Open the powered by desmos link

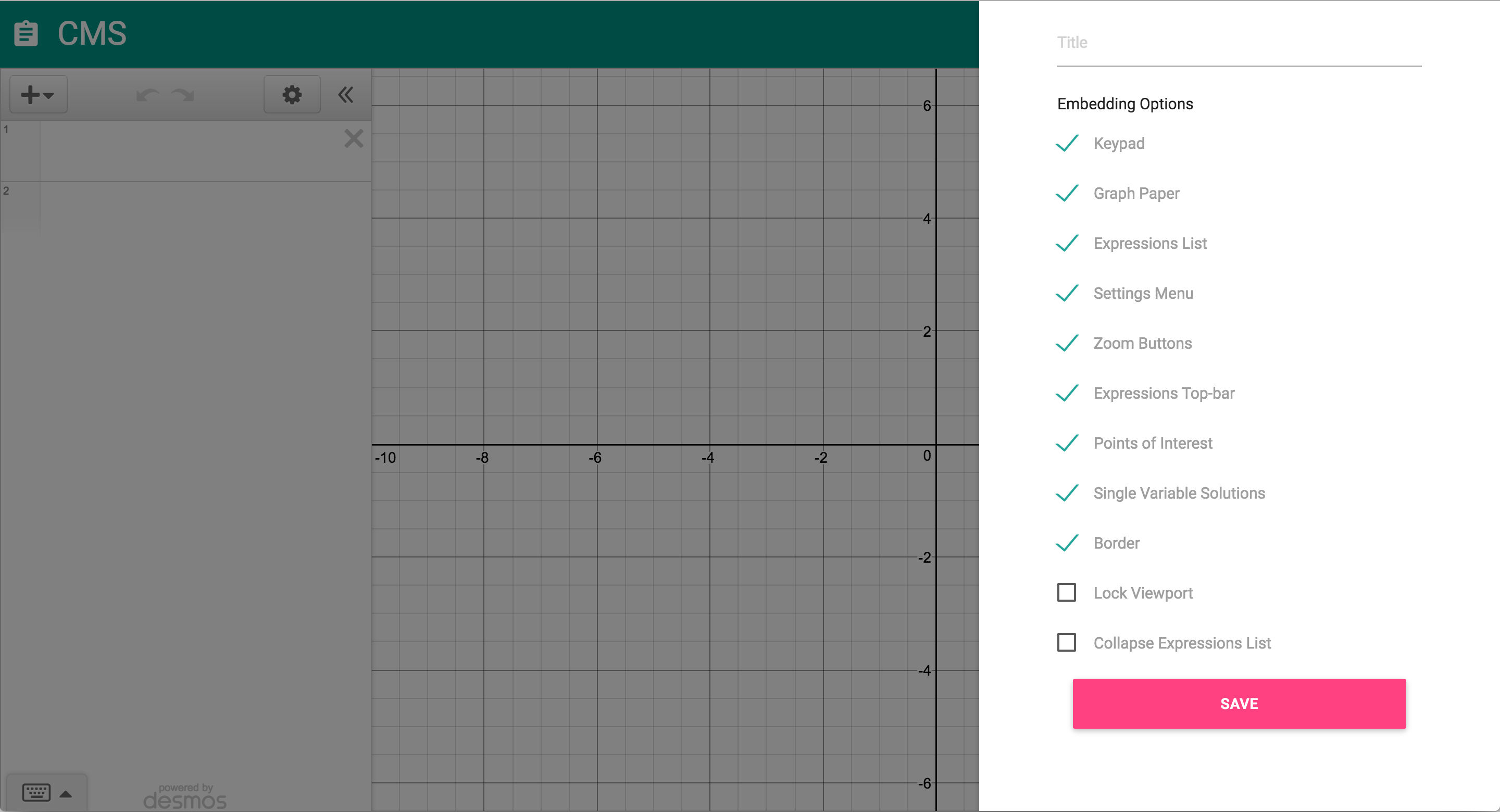pyautogui.click(x=185, y=796)
